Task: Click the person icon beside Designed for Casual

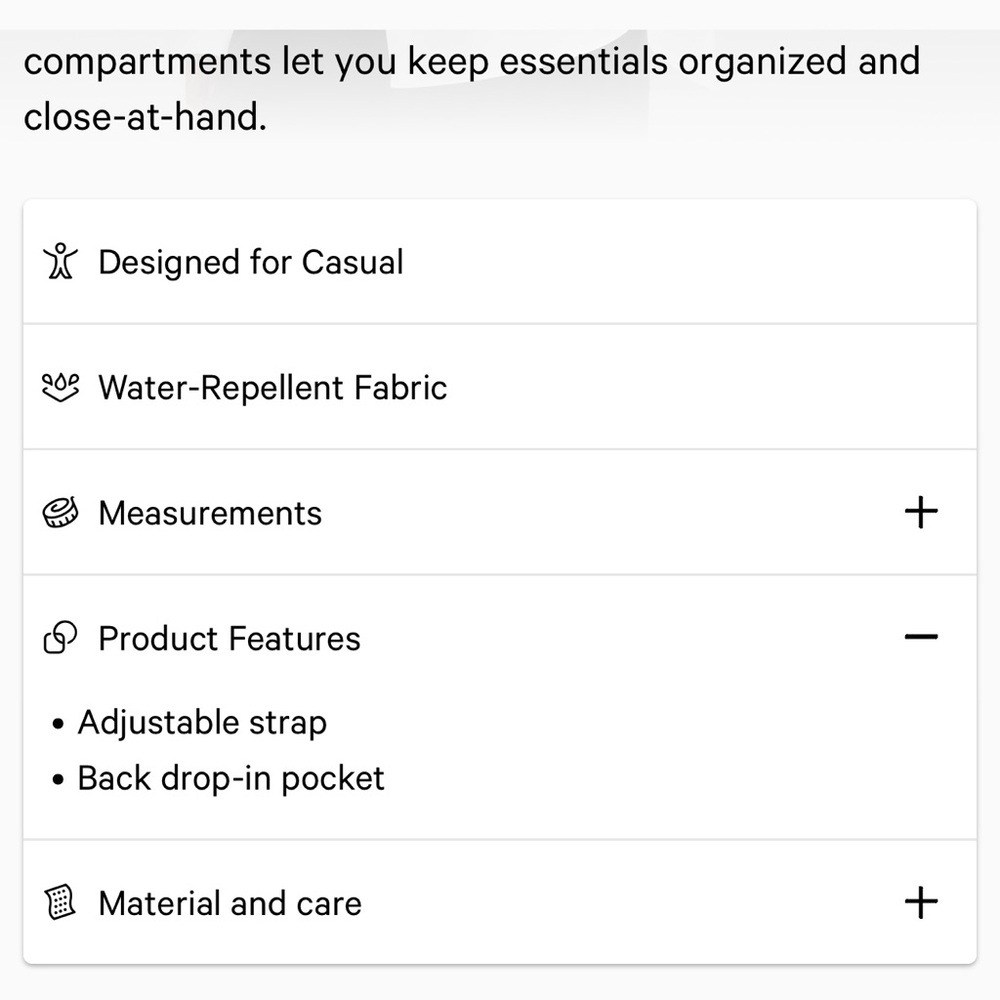Action: pos(60,262)
